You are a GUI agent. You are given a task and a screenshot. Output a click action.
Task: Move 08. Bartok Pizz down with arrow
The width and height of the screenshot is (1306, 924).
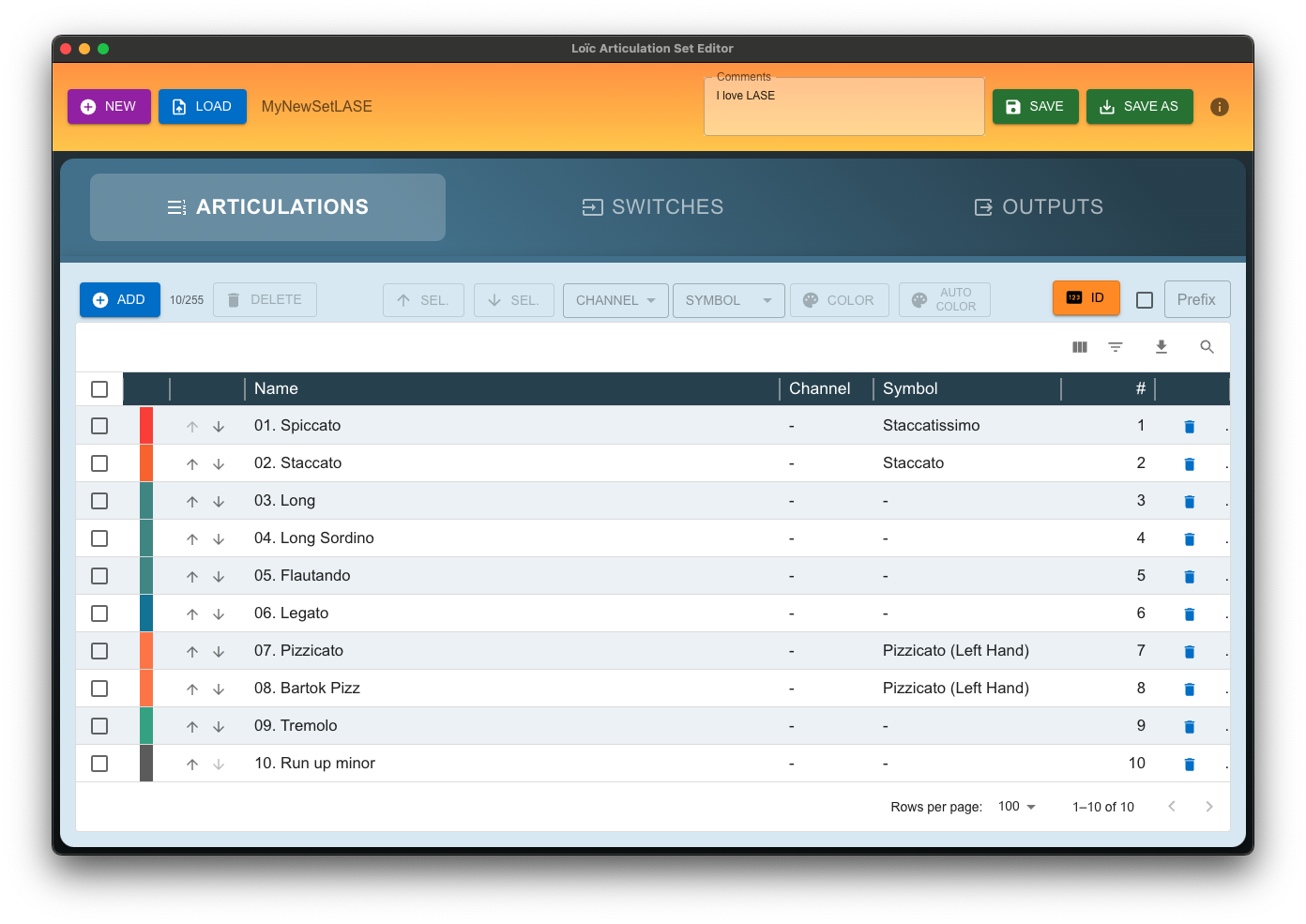[x=219, y=689]
